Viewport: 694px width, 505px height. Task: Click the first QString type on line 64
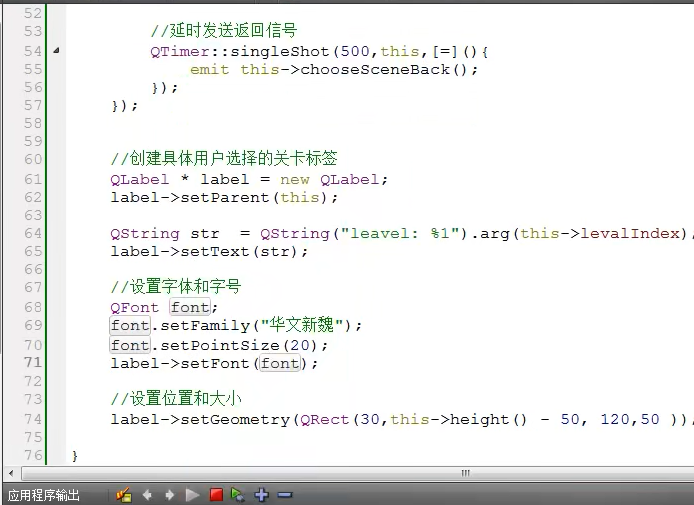tap(145, 234)
